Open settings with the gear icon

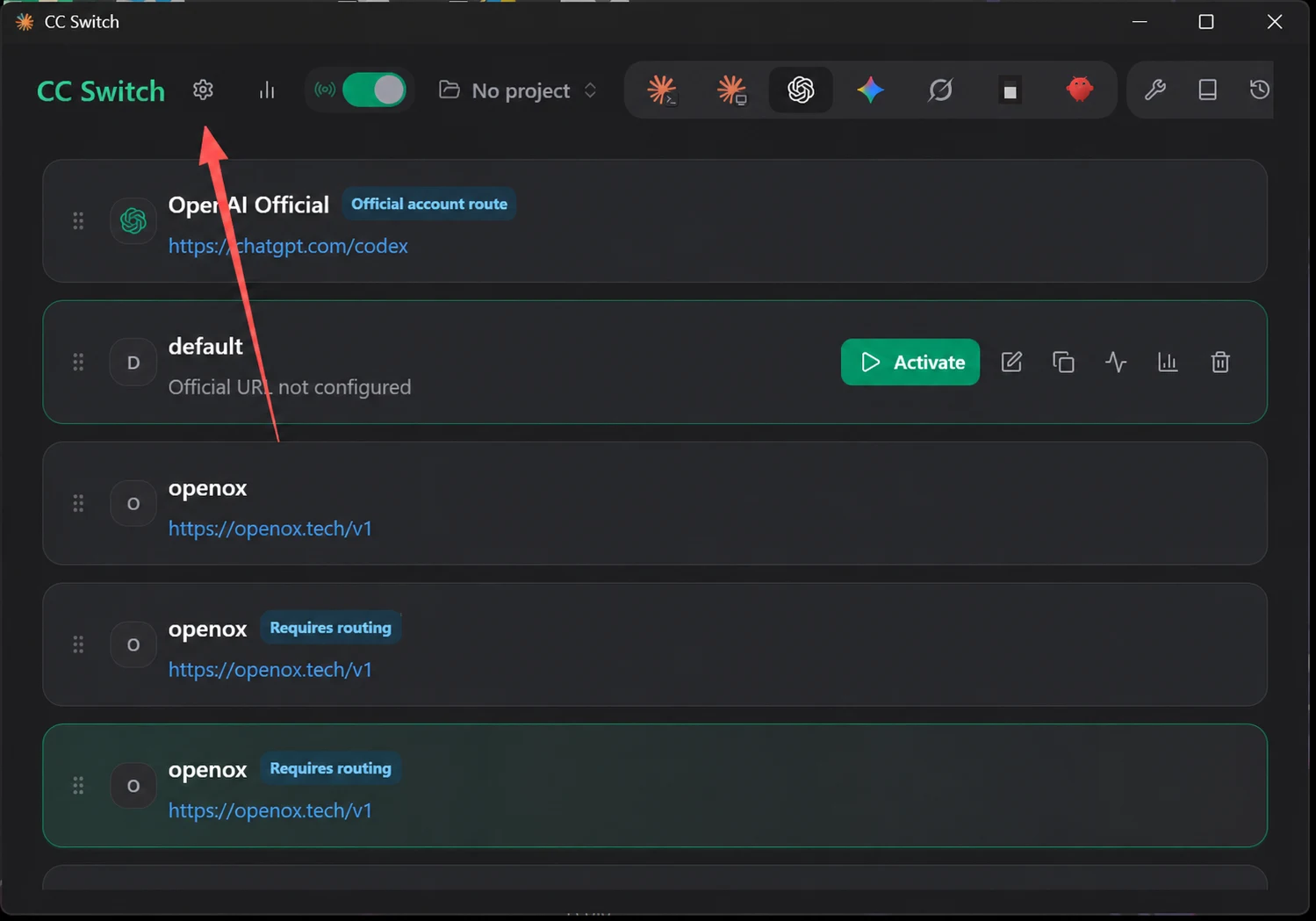click(203, 90)
